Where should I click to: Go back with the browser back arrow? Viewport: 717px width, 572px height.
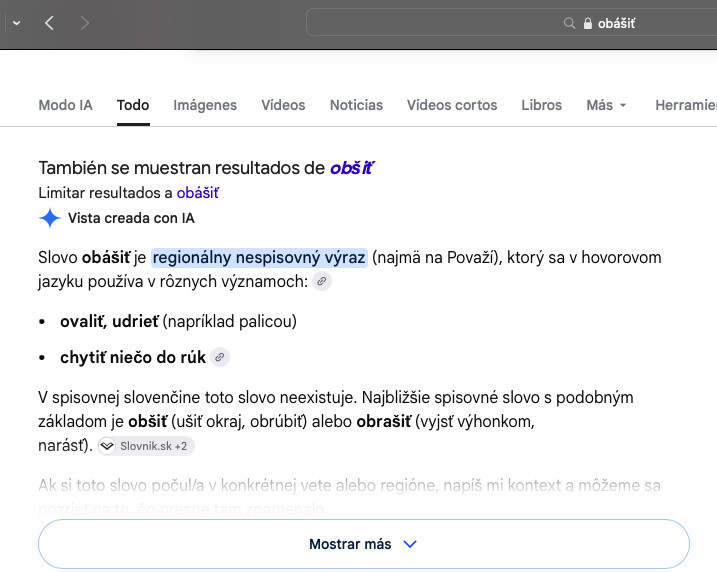[x=49, y=23]
